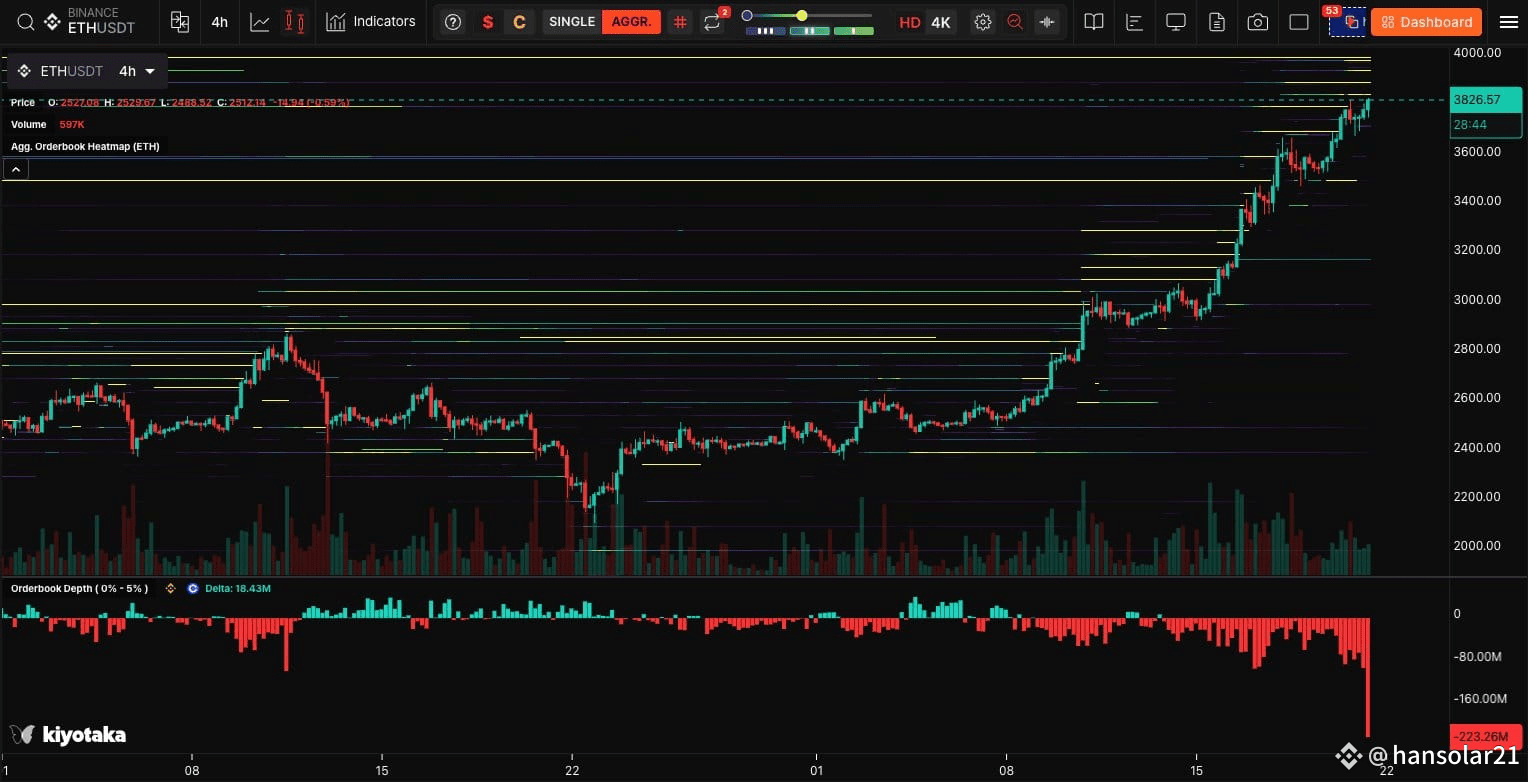Click the 4000.00 price axis label
1528x782 pixels.
[1477, 52]
